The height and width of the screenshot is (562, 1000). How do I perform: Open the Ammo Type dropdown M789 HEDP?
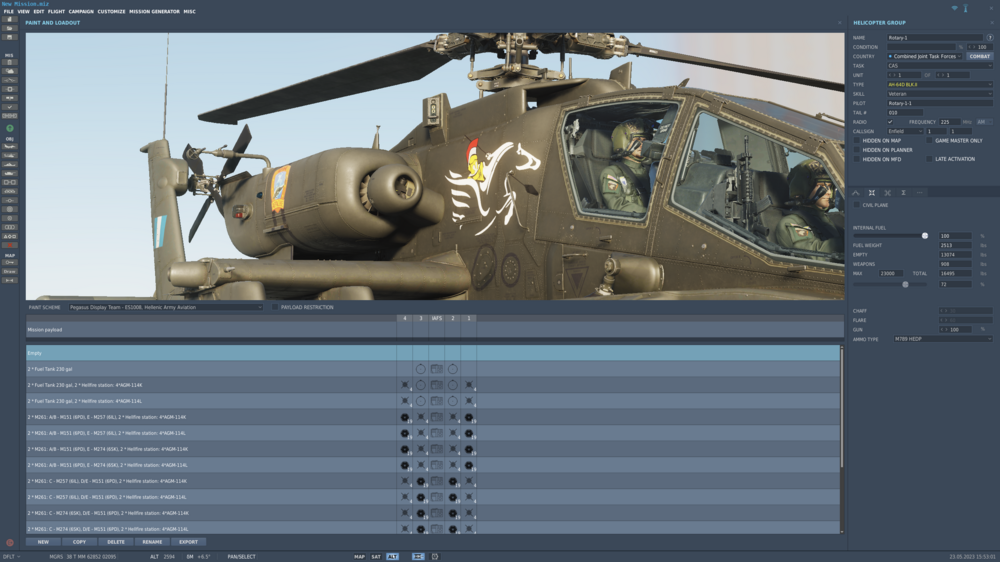coord(943,339)
